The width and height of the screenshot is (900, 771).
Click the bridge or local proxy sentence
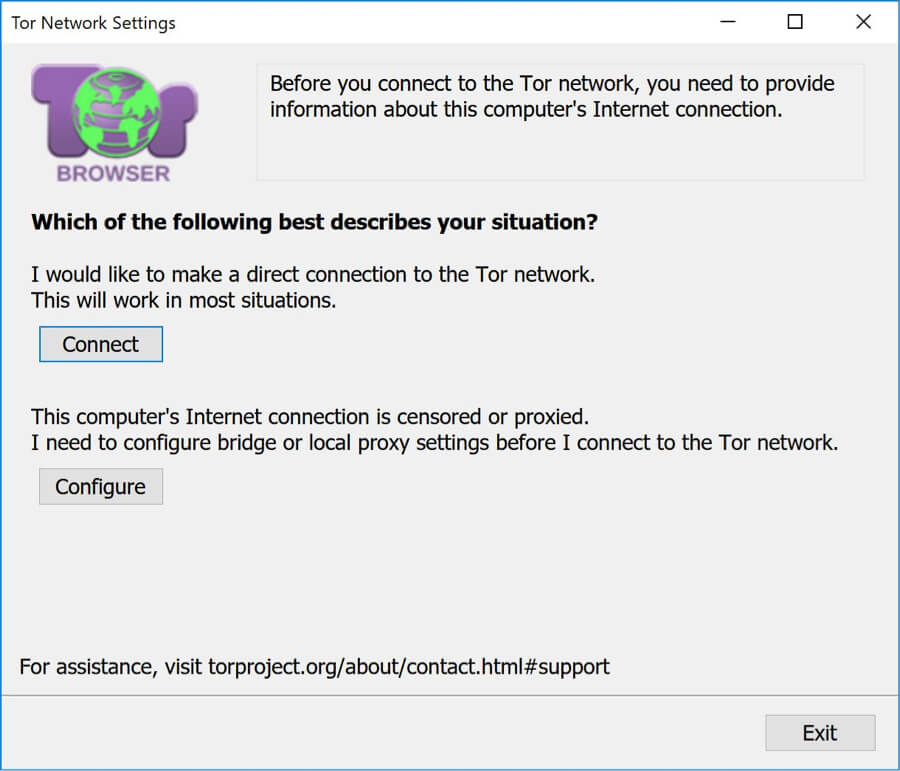point(435,443)
